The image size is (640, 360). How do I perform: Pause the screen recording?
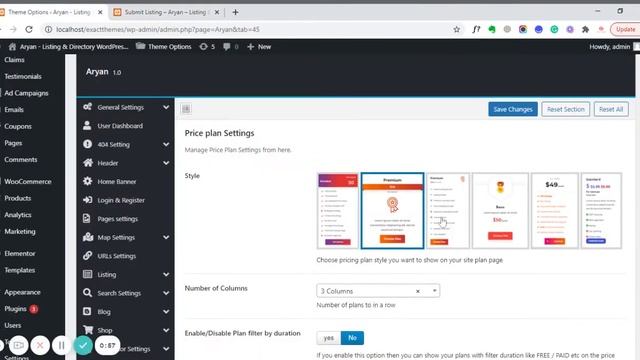[x=61, y=345]
